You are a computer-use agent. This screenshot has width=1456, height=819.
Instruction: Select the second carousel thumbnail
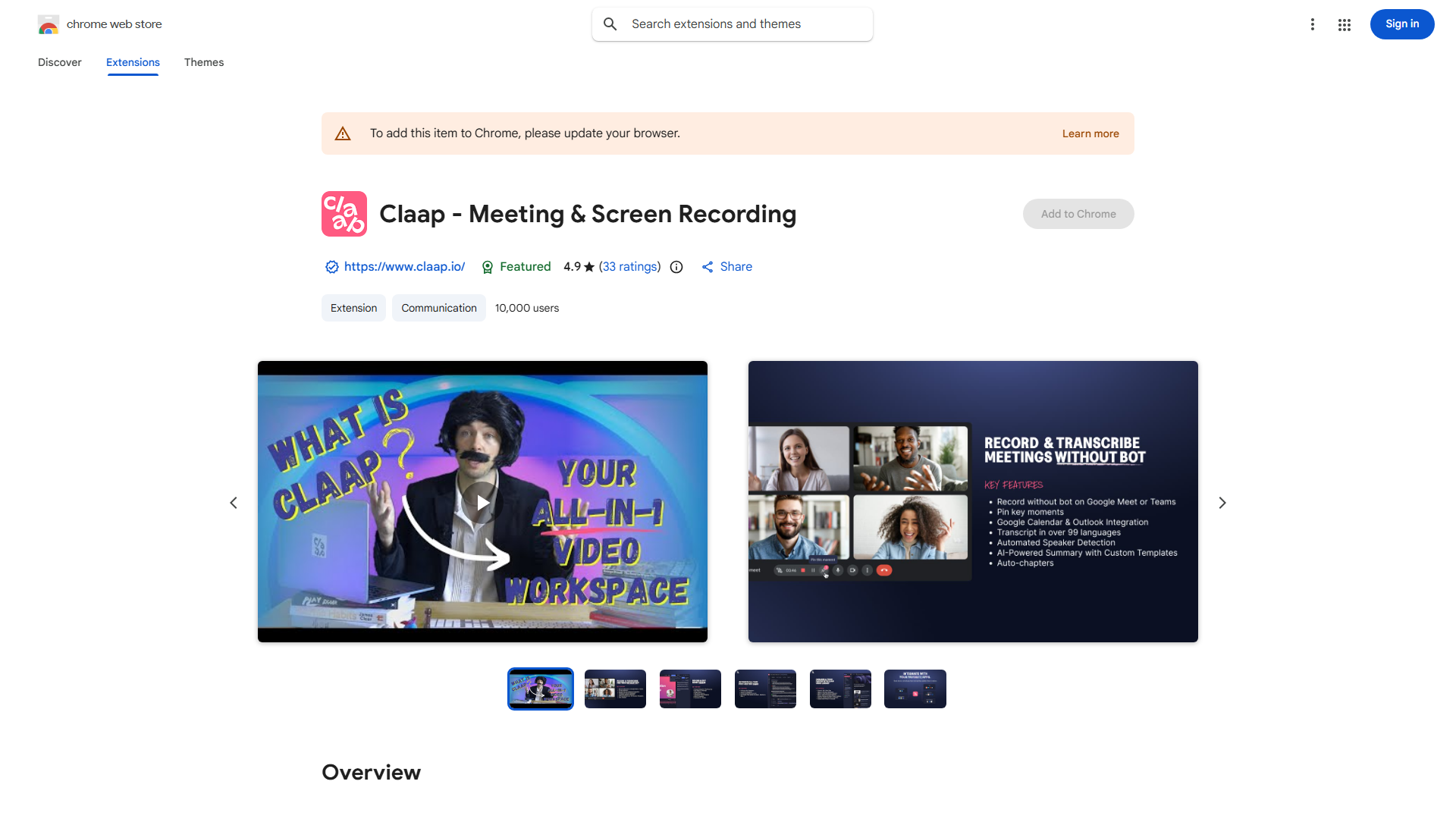(615, 689)
